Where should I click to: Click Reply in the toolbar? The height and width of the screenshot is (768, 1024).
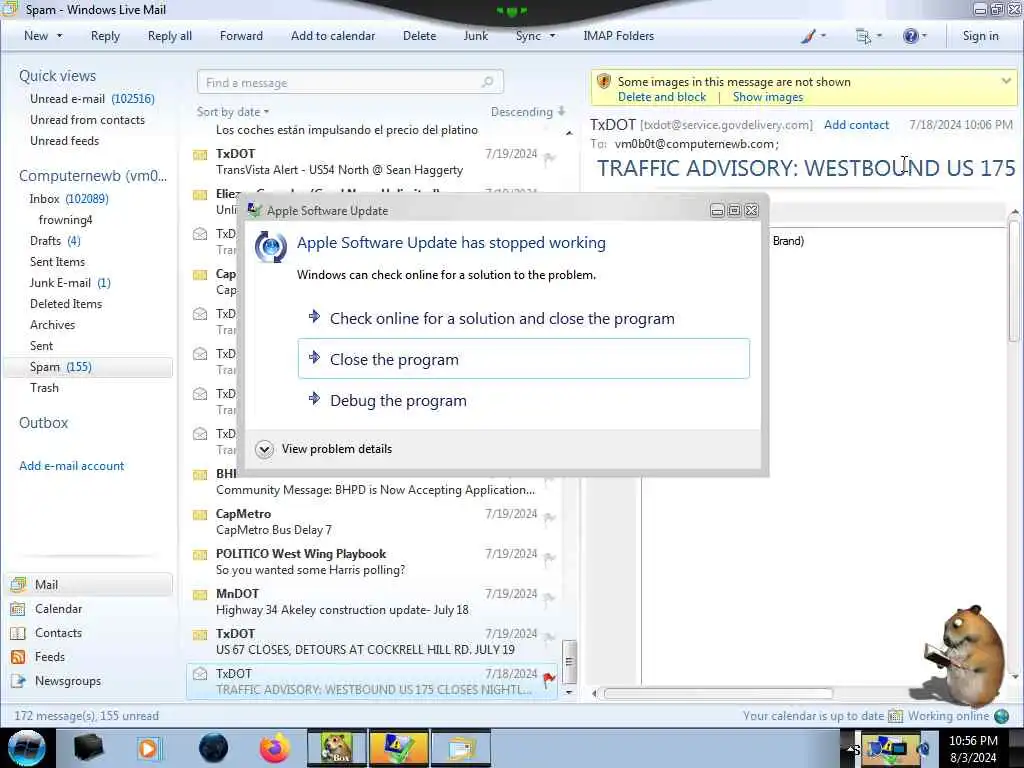pos(105,36)
